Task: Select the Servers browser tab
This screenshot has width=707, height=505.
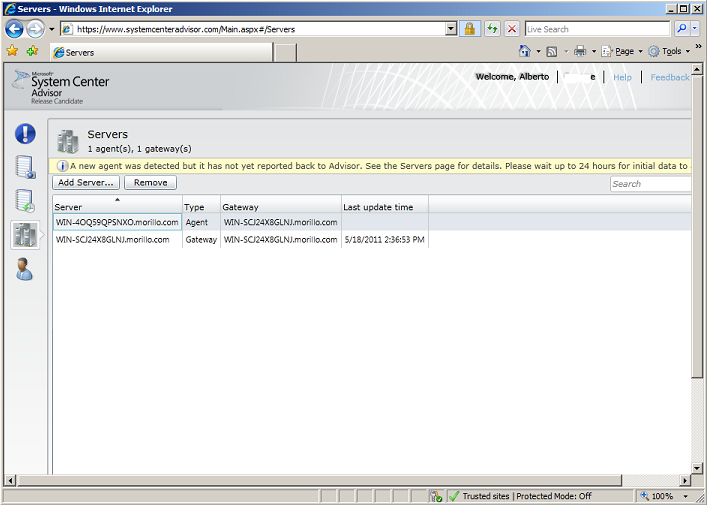Action: pos(161,53)
